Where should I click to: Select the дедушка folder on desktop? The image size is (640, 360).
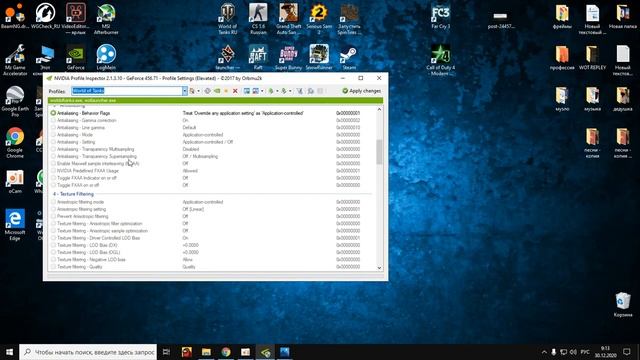(x=622, y=99)
